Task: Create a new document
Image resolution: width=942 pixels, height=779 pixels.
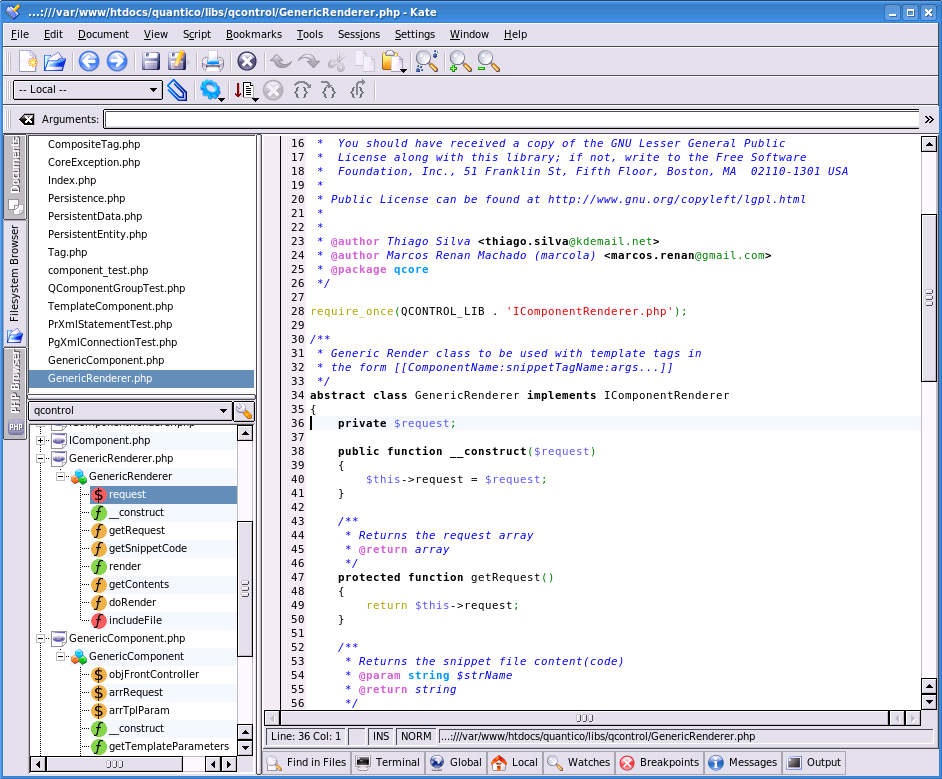Action: point(27,61)
